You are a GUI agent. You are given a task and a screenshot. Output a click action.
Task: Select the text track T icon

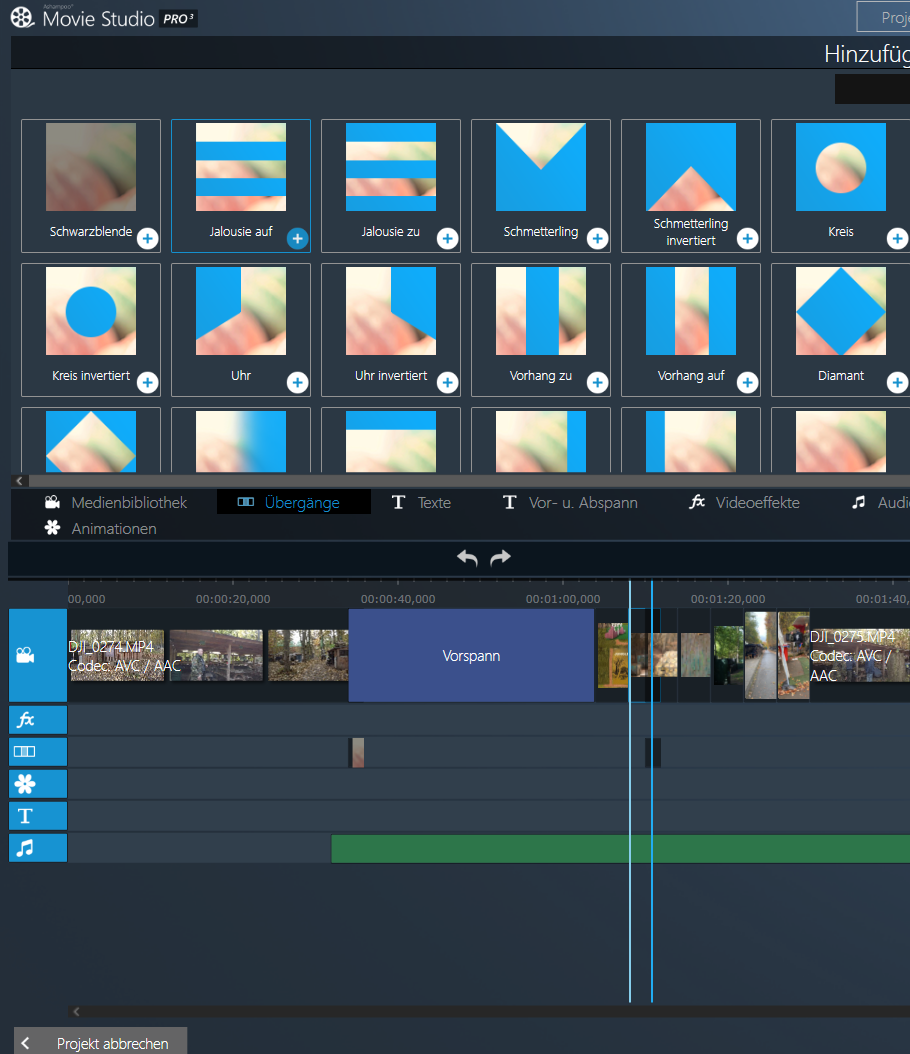tap(25, 816)
